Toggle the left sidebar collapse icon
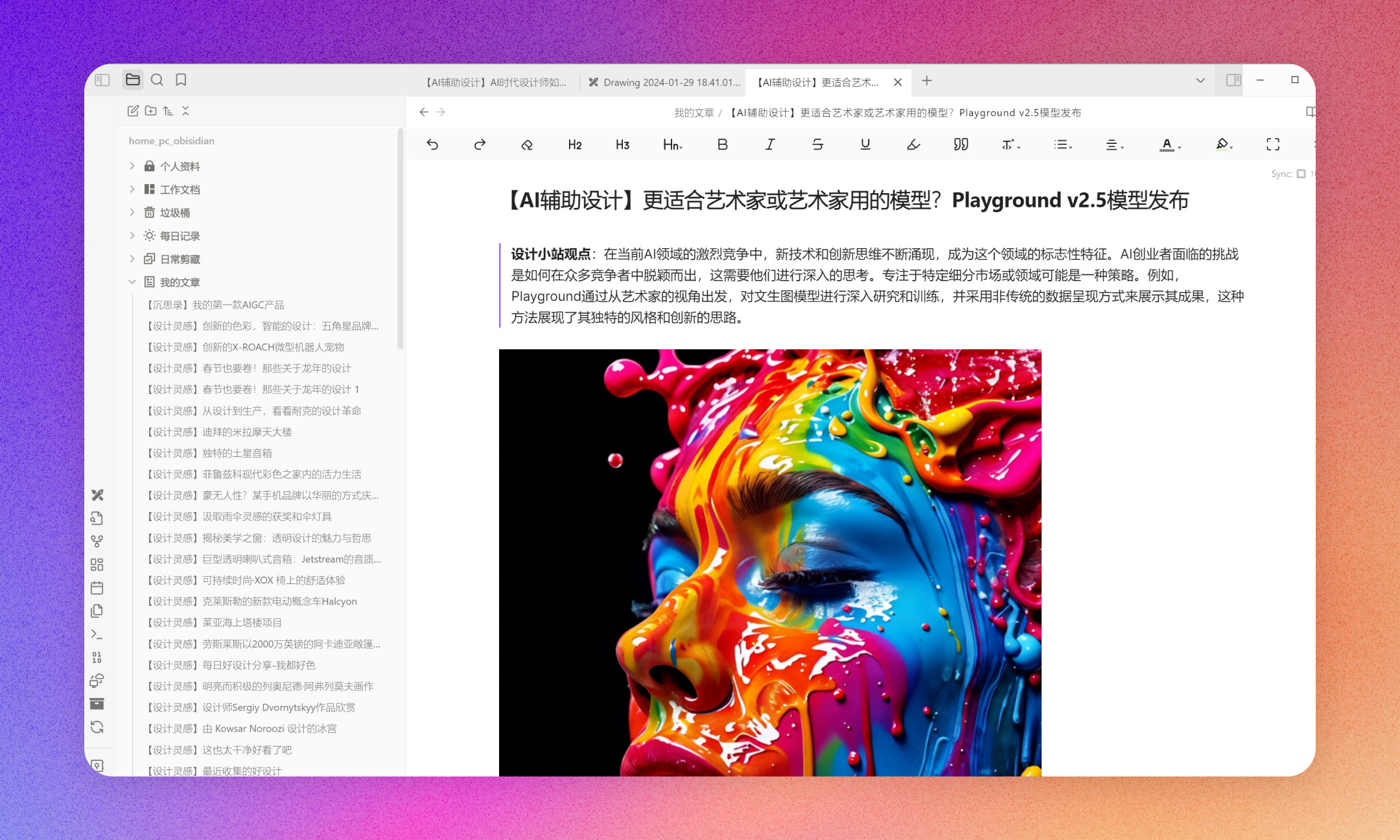This screenshot has height=840, width=1400. [102, 80]
